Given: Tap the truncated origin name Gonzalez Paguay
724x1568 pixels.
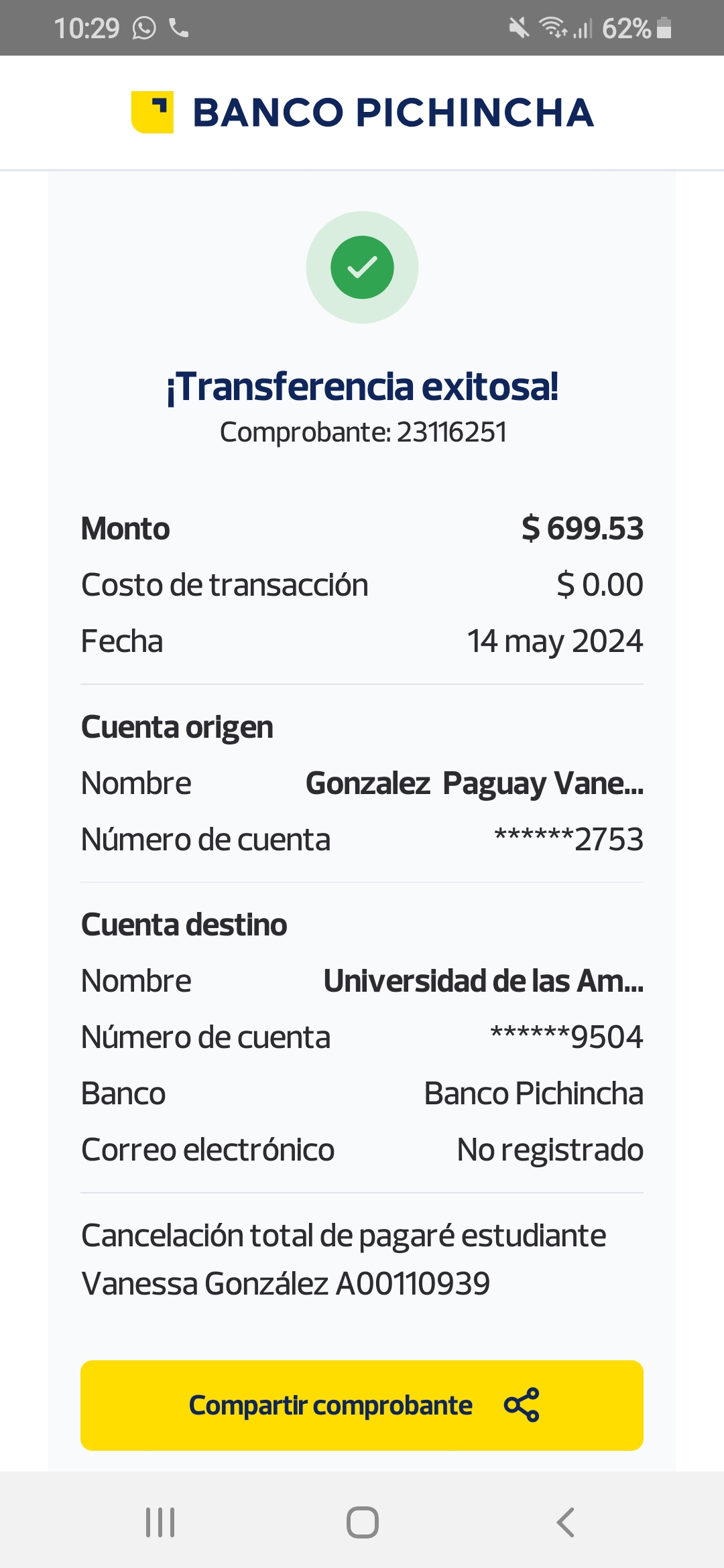Looking at the screenshot, I should 474,783.
